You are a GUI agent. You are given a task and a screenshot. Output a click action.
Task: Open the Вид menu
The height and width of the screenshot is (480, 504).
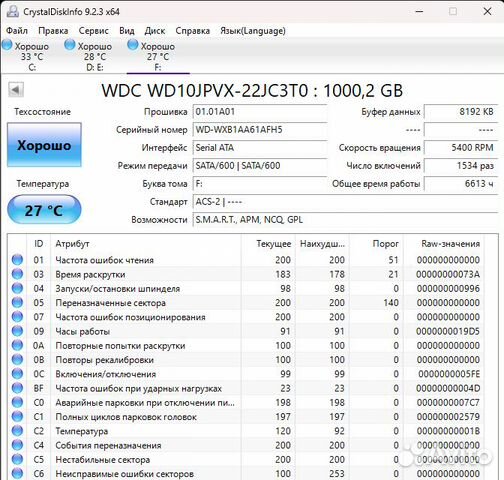click(127, 31)
